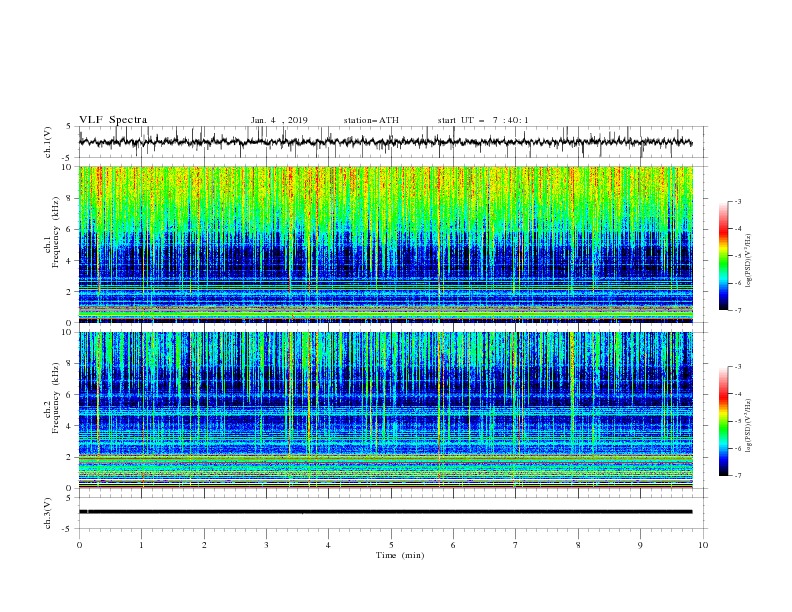Click the "ch.3(V)" axis label
Screen dimensions: 792x612
coord(48,513)
